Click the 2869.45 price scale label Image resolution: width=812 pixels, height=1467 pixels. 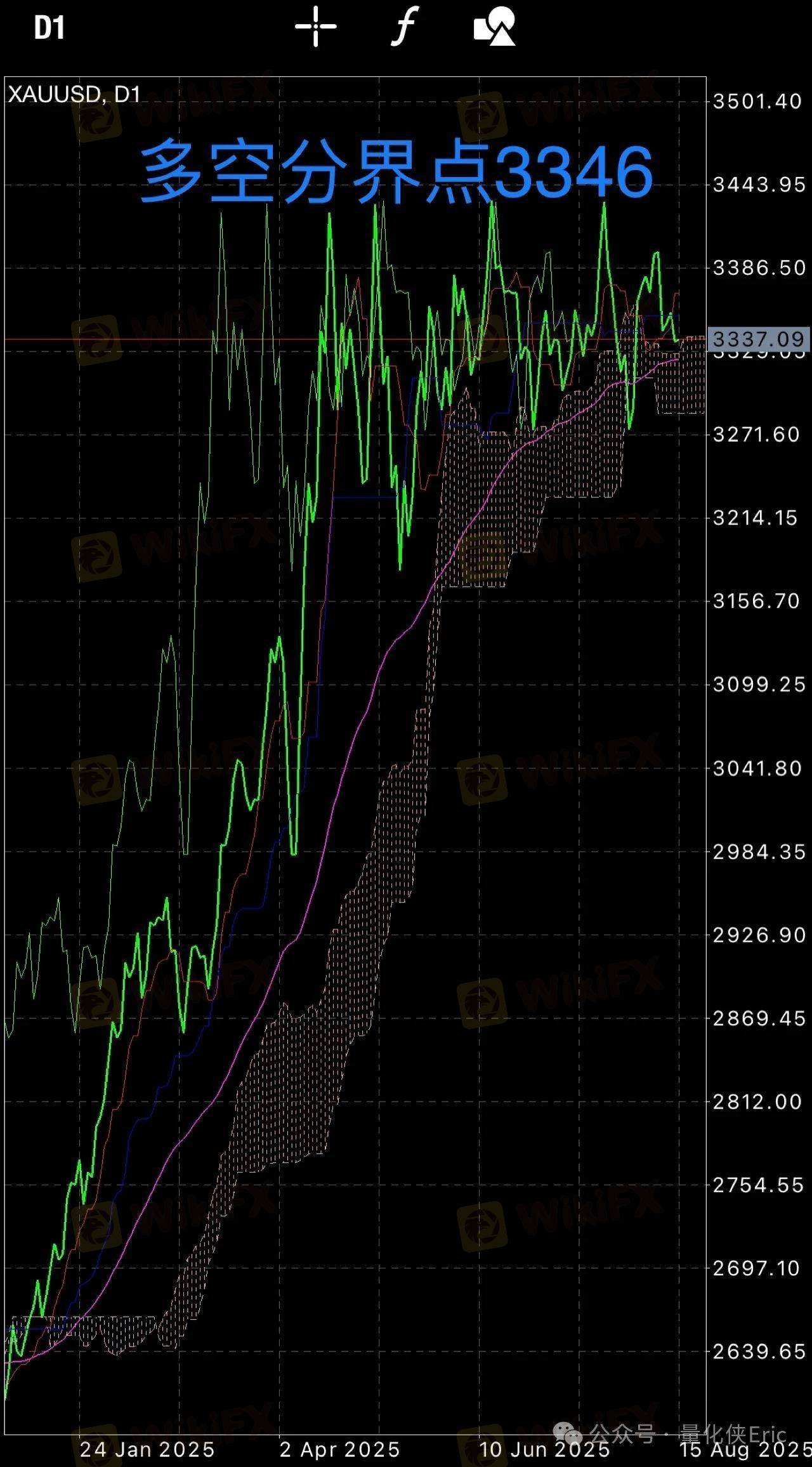(759, 1018)
